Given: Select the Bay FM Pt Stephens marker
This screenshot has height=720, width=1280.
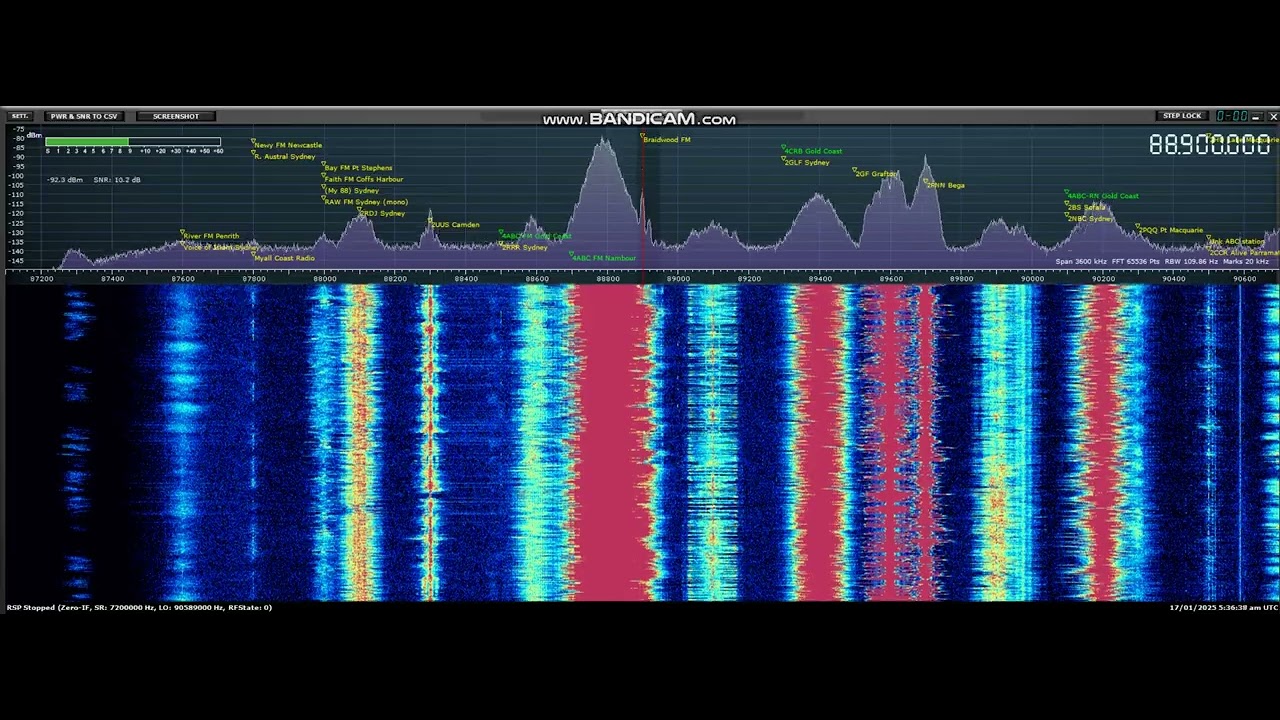Looking at the screenshot, I should click(x=358, y=168).
